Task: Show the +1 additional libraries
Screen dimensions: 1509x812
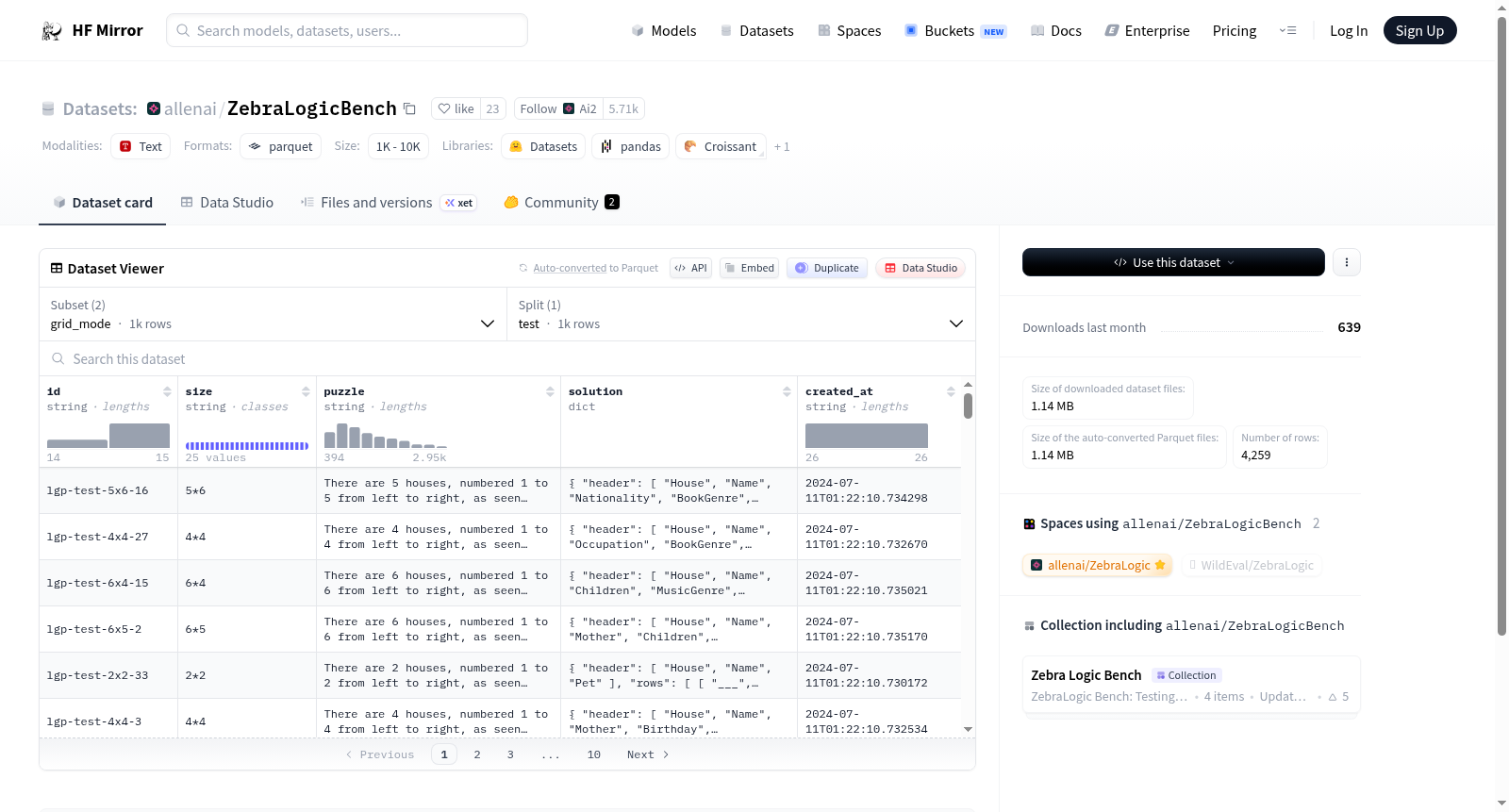Action: tap(782, 146)
